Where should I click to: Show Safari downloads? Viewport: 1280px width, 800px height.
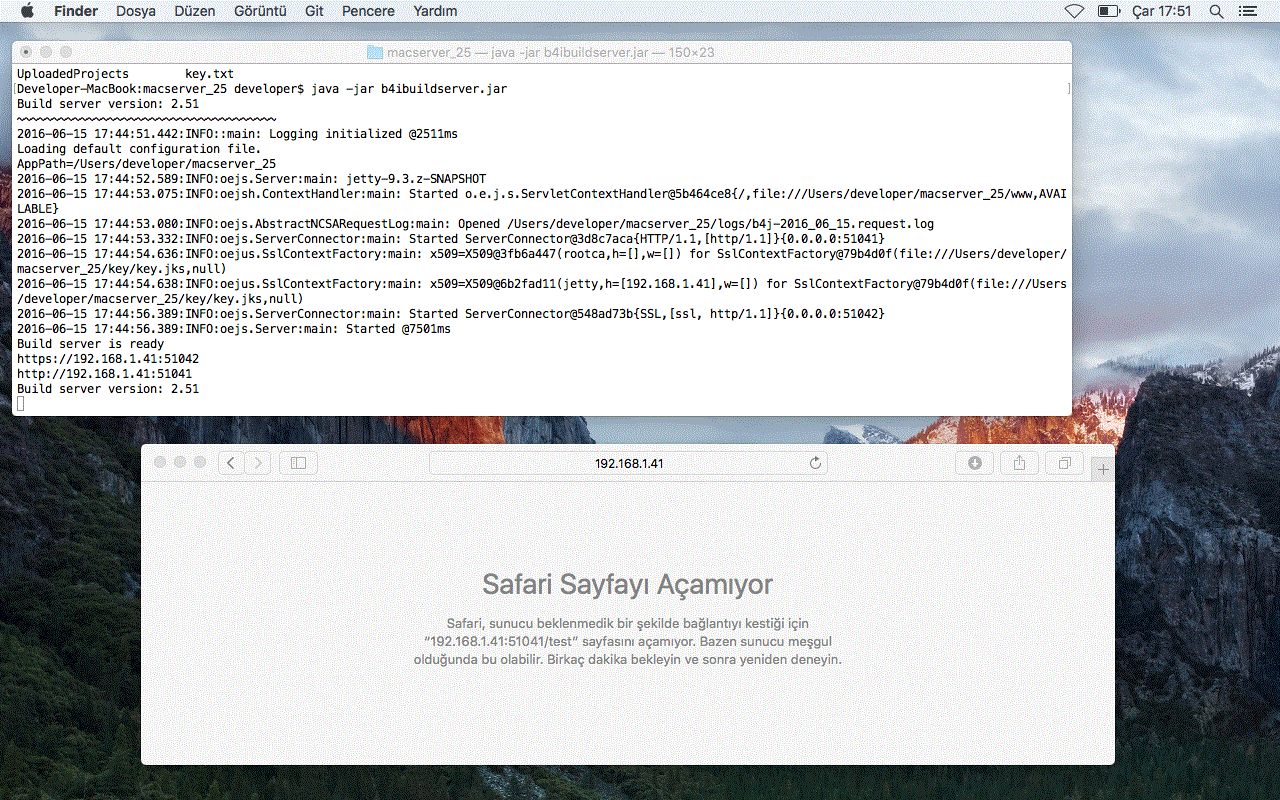974,463
